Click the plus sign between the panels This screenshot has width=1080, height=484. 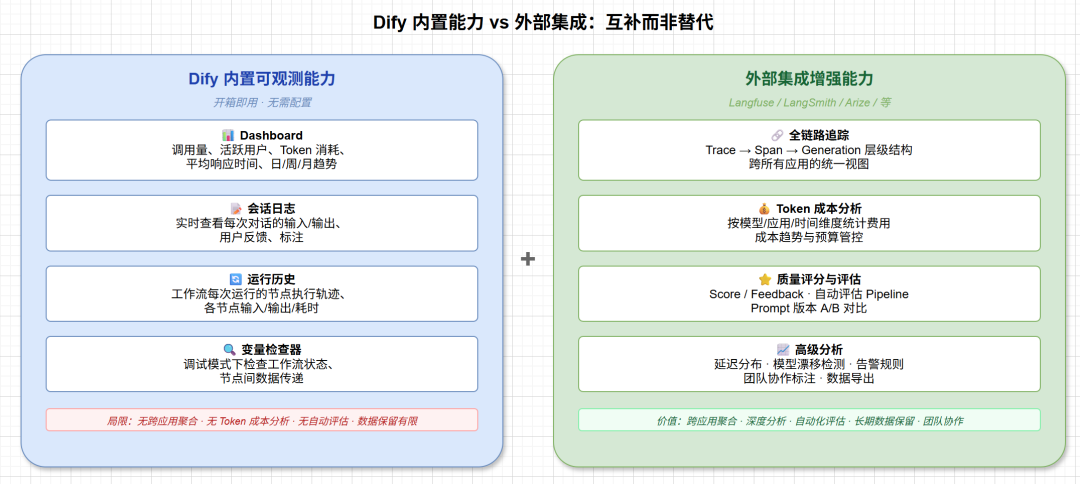click(528, 259)
